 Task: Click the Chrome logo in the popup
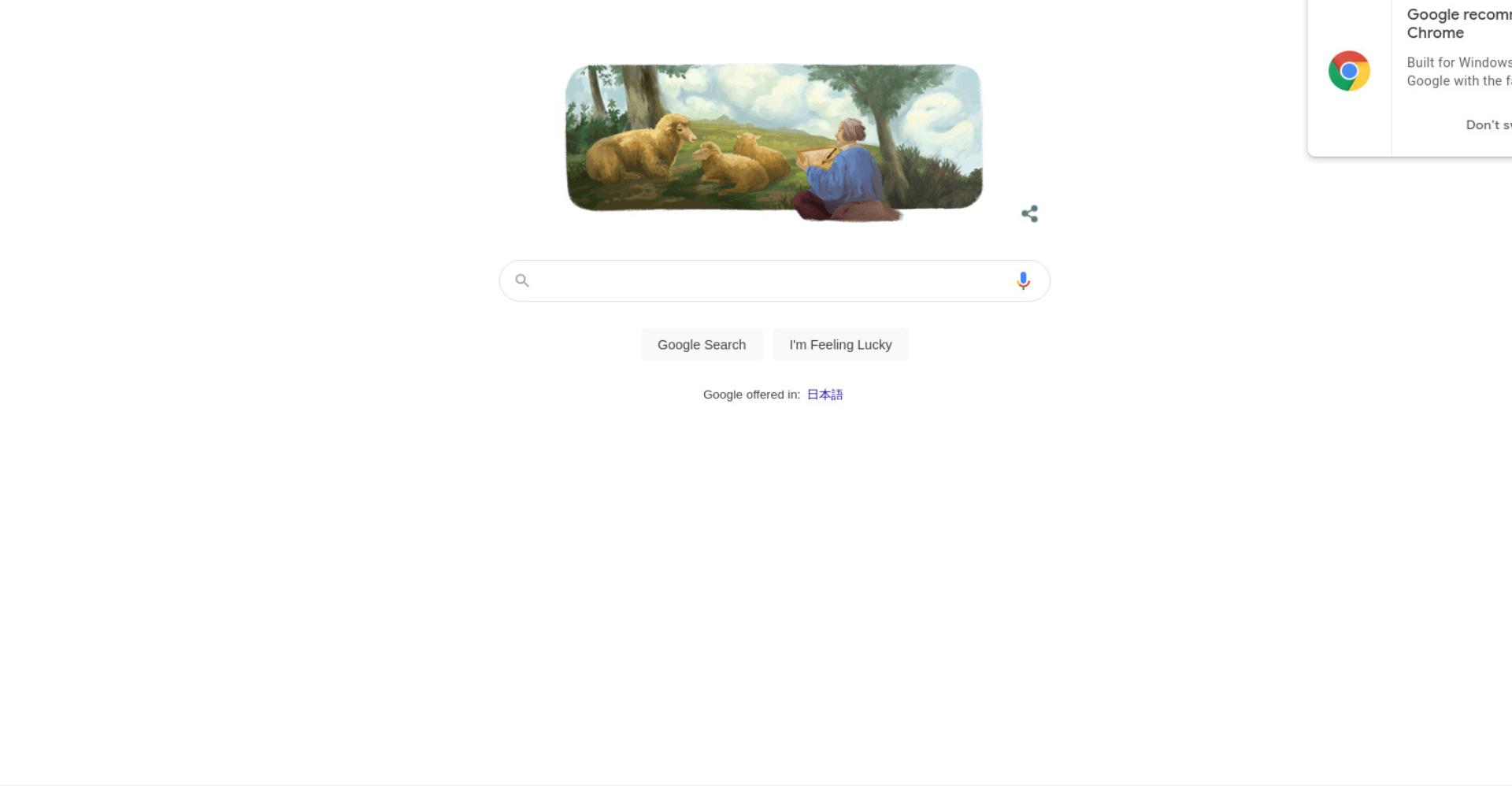click(1349, 71)
